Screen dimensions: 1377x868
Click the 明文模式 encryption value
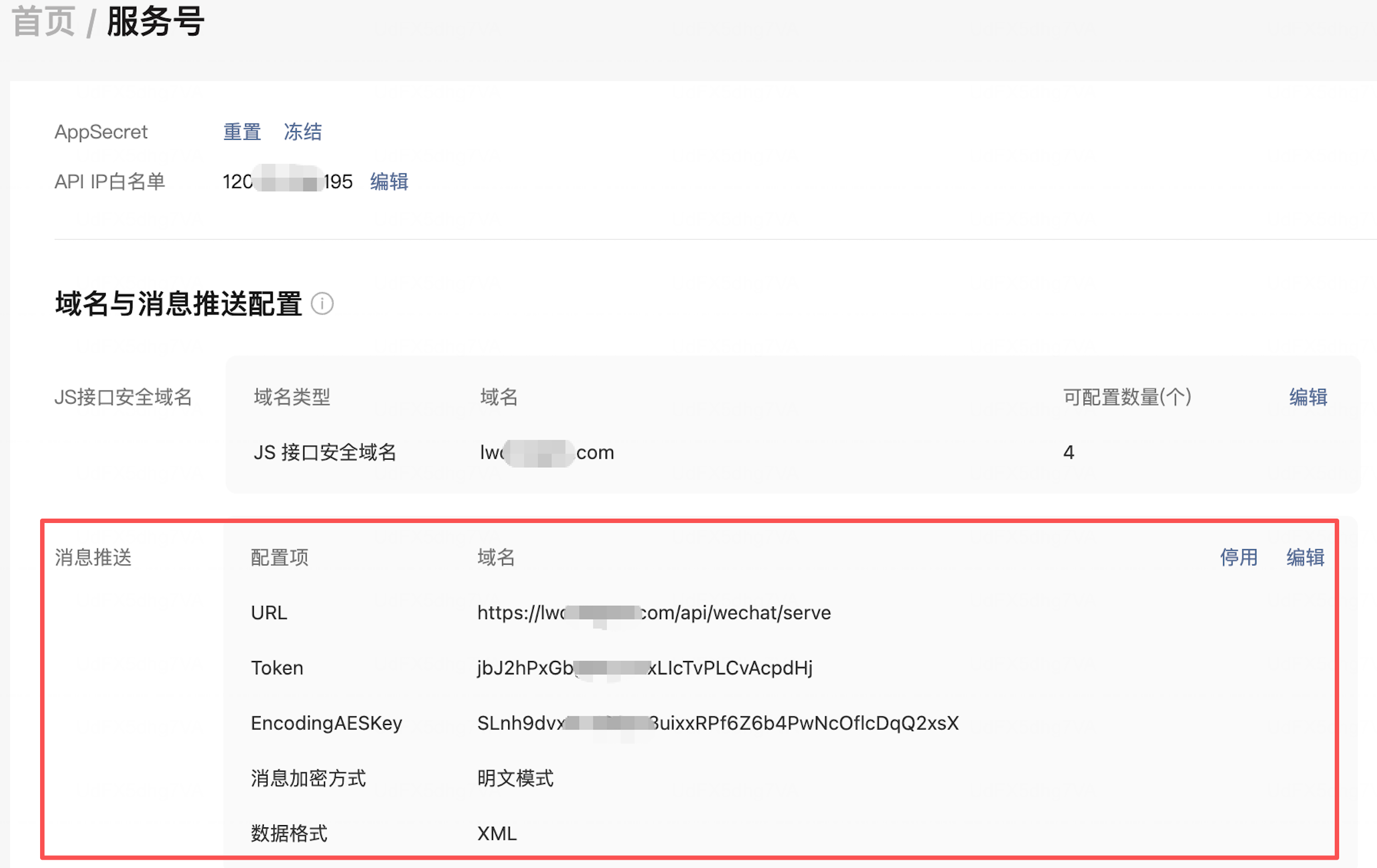[x=515, y=778]
